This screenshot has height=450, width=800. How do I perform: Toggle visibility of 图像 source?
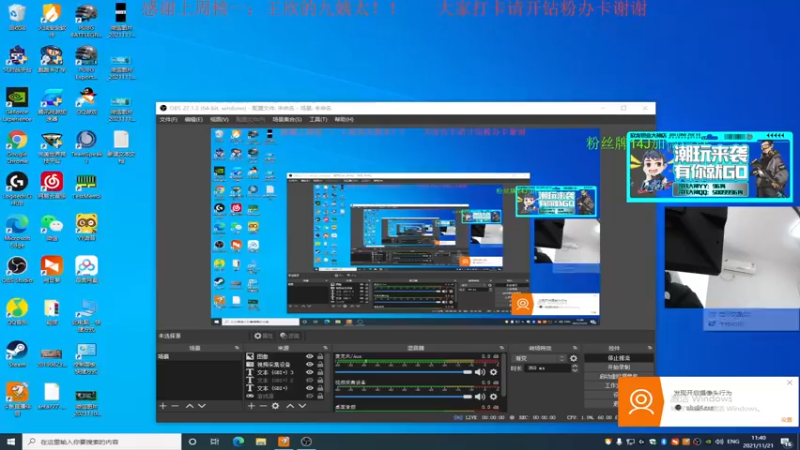[309, 357]
